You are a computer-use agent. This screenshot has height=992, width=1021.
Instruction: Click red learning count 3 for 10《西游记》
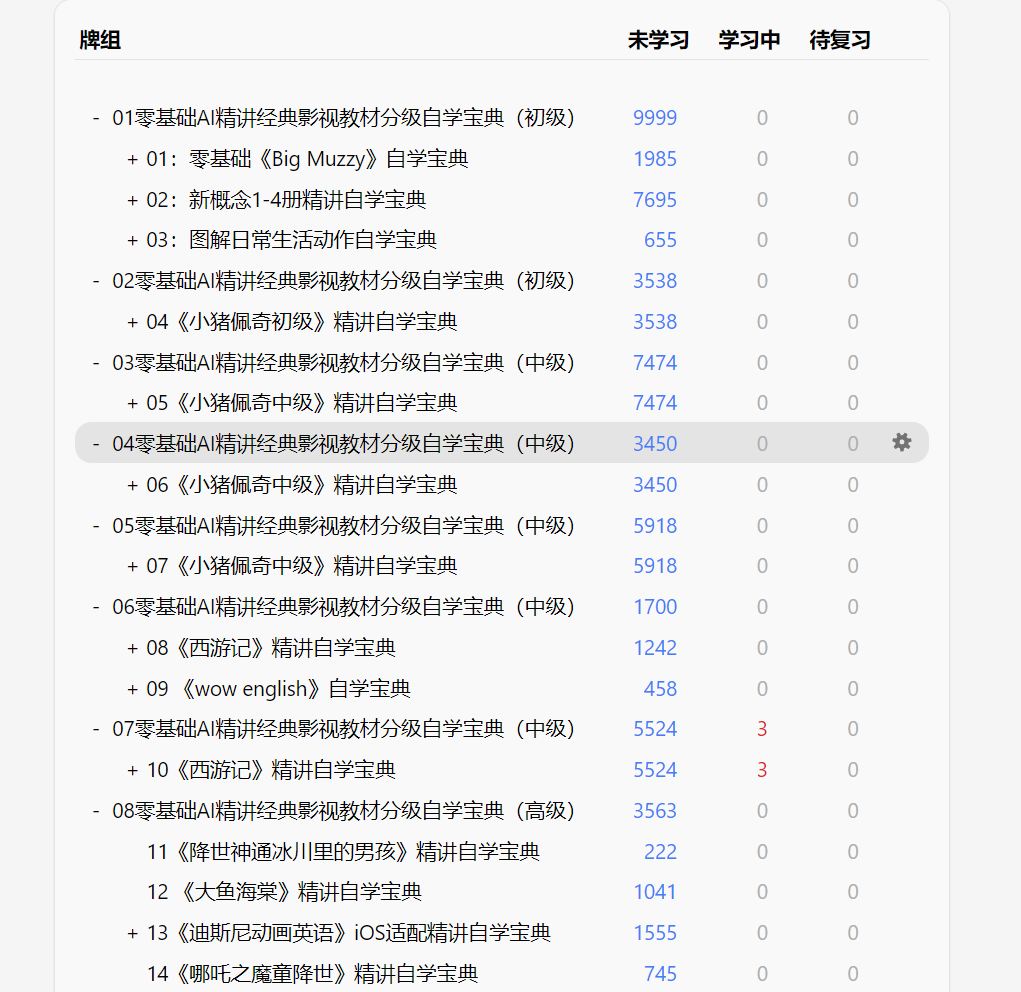[762, 770]
